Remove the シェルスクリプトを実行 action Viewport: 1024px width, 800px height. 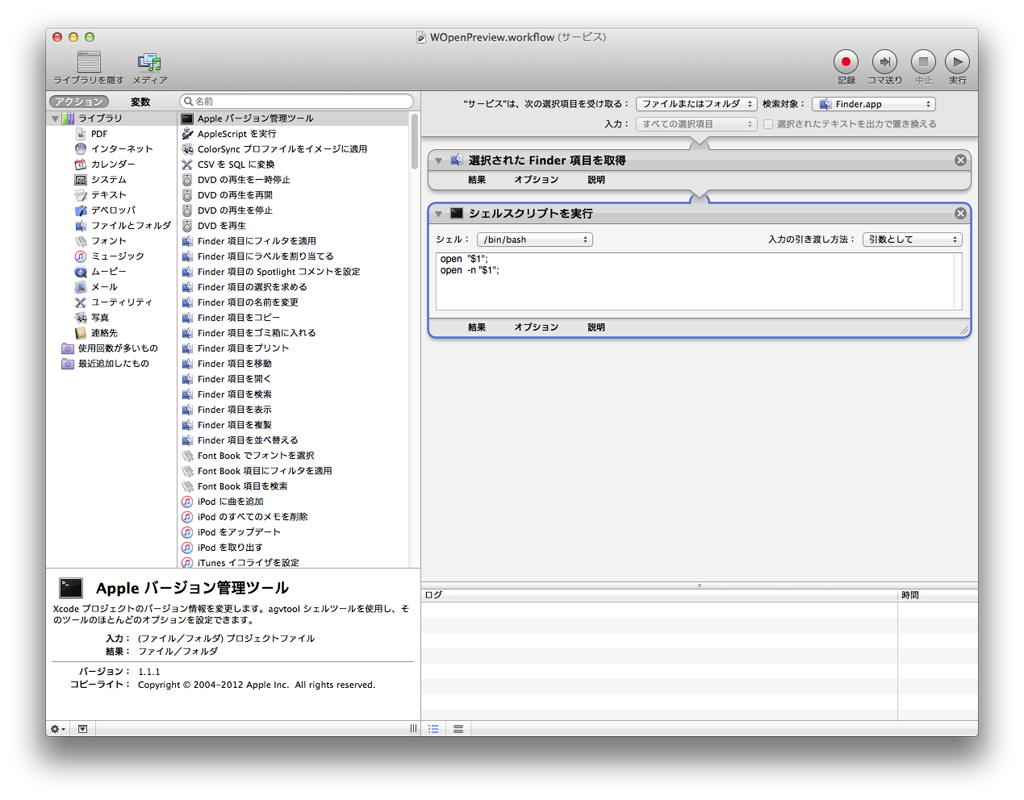(x=961, y=214)
